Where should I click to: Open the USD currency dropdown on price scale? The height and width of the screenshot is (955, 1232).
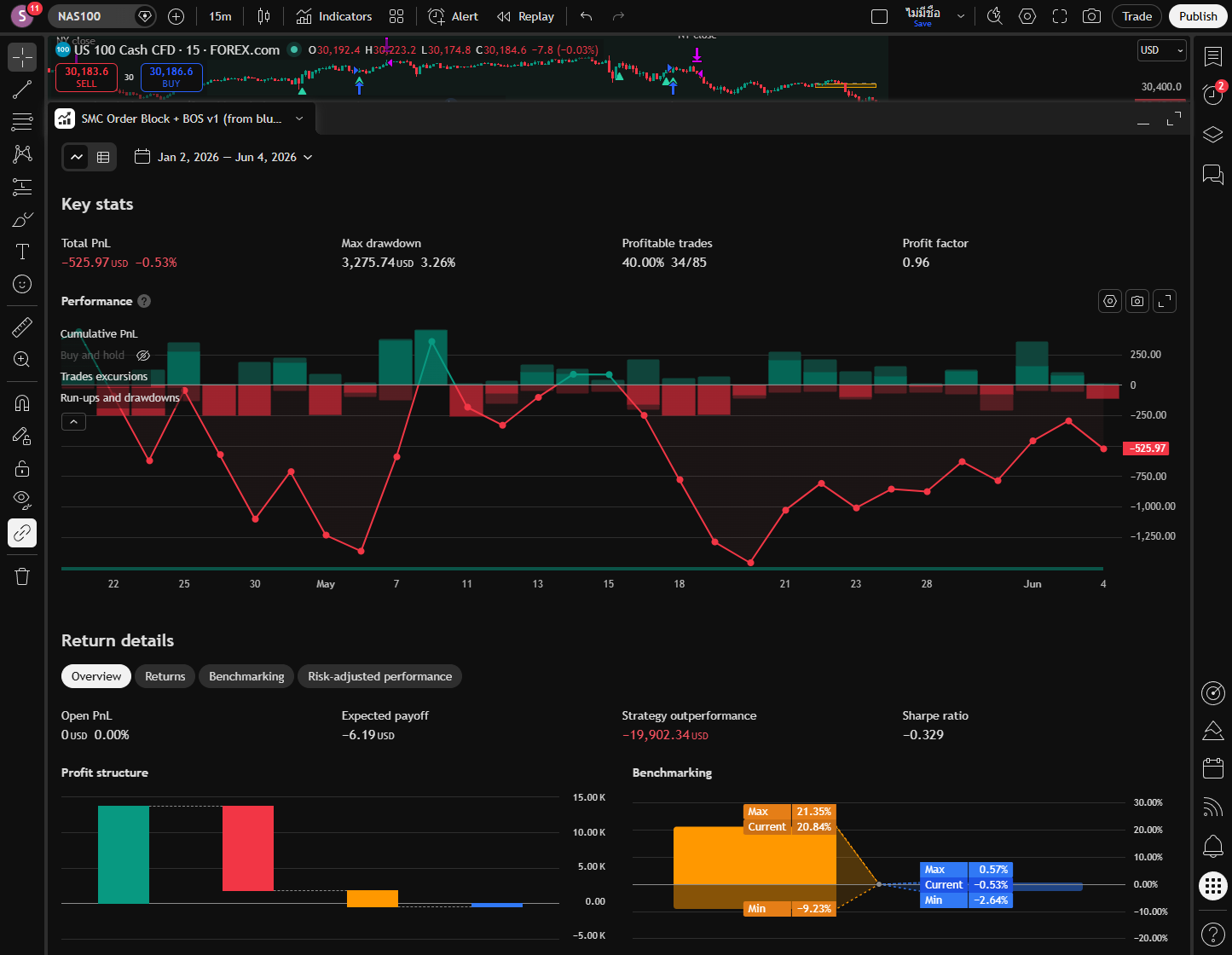(1162, 50)
